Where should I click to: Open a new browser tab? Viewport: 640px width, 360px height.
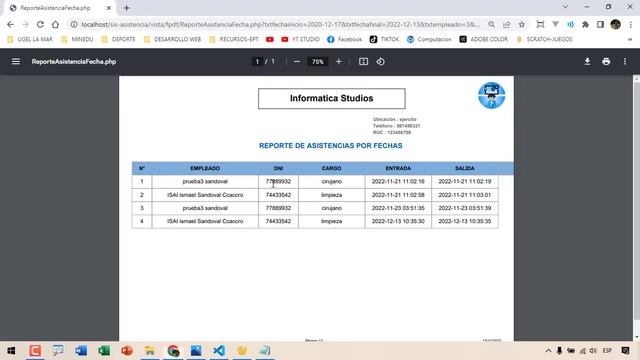click(127, 8)
